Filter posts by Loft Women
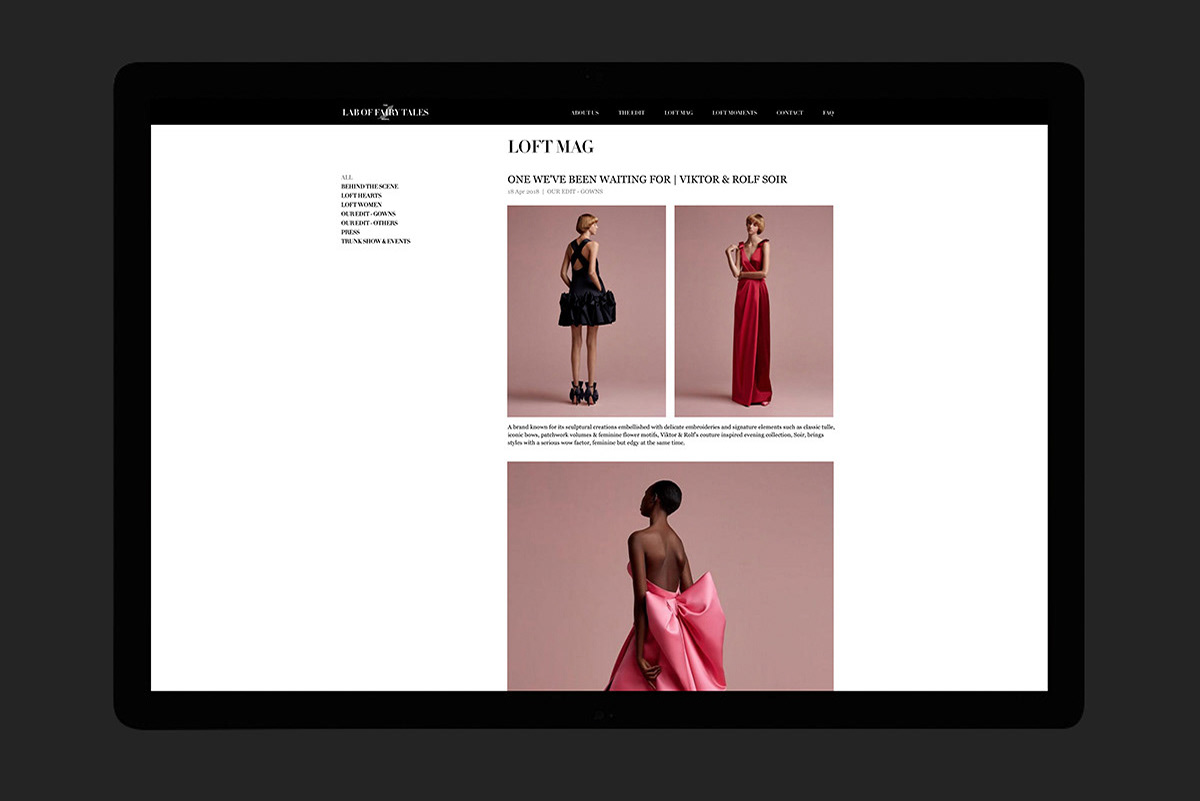 pyautogui.click(x=361, y=205)
